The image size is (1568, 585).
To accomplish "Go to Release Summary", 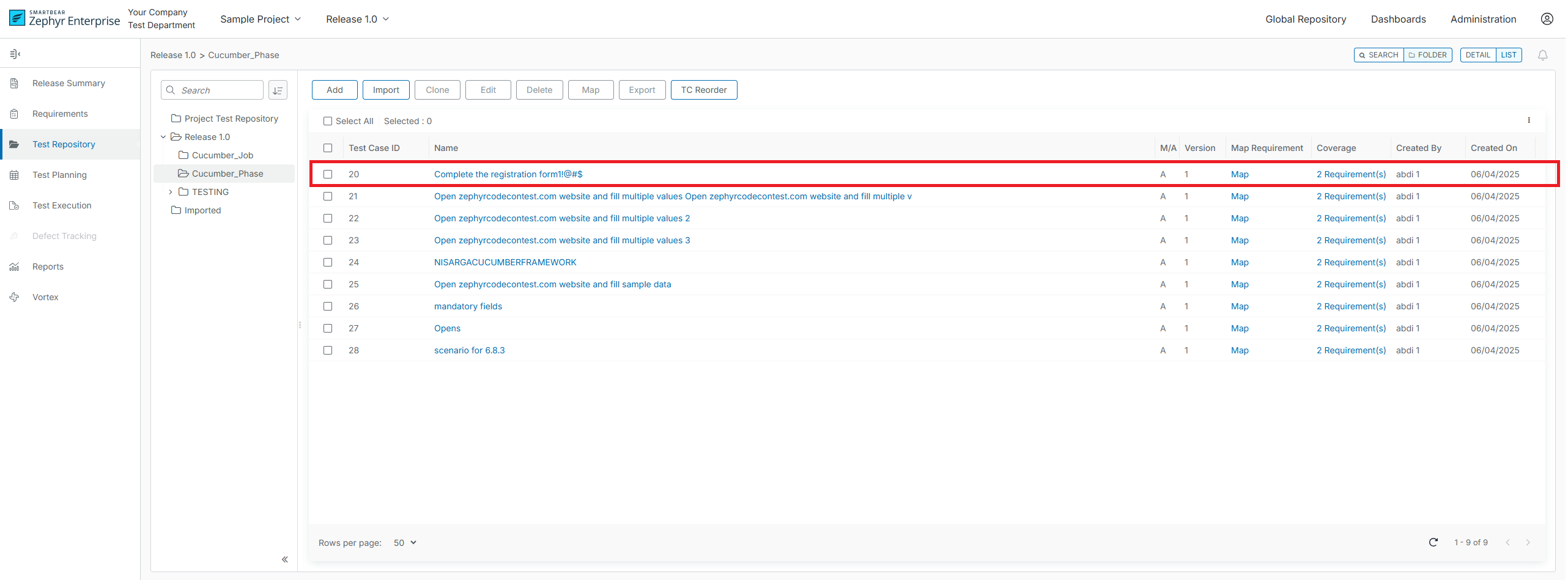I will (68, 83).
